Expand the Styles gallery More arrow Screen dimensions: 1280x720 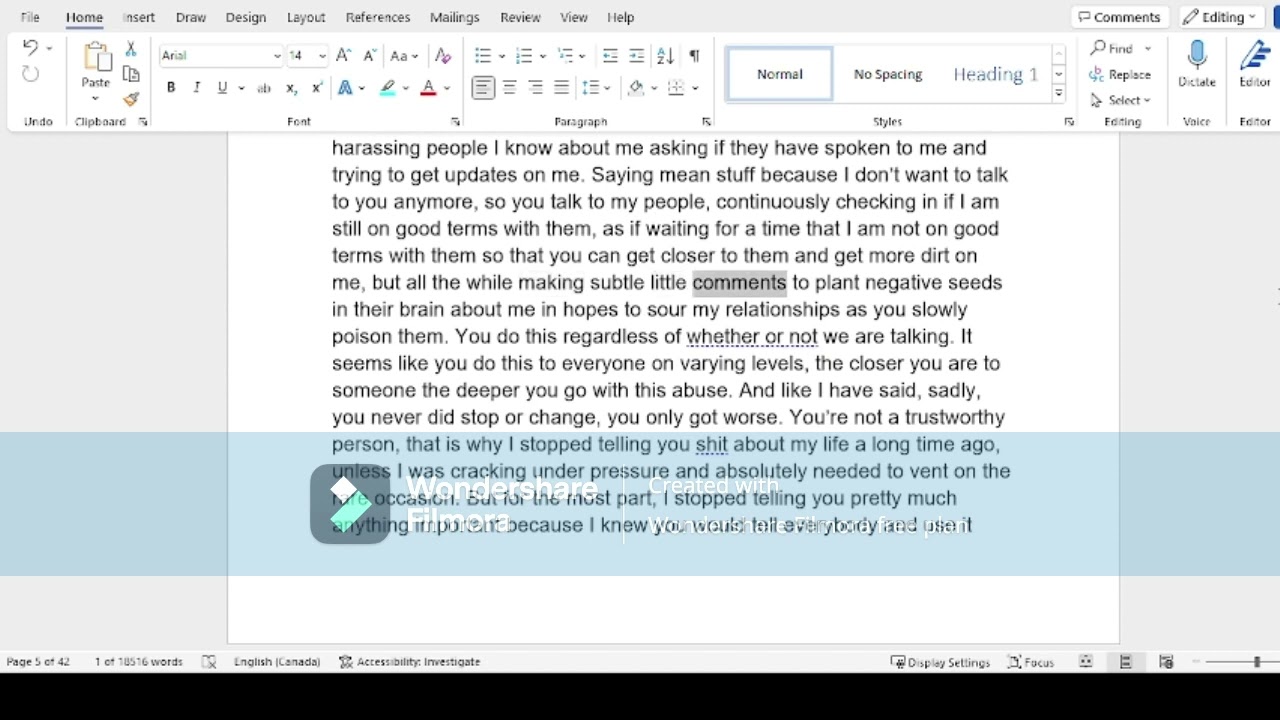[1058, 94]
